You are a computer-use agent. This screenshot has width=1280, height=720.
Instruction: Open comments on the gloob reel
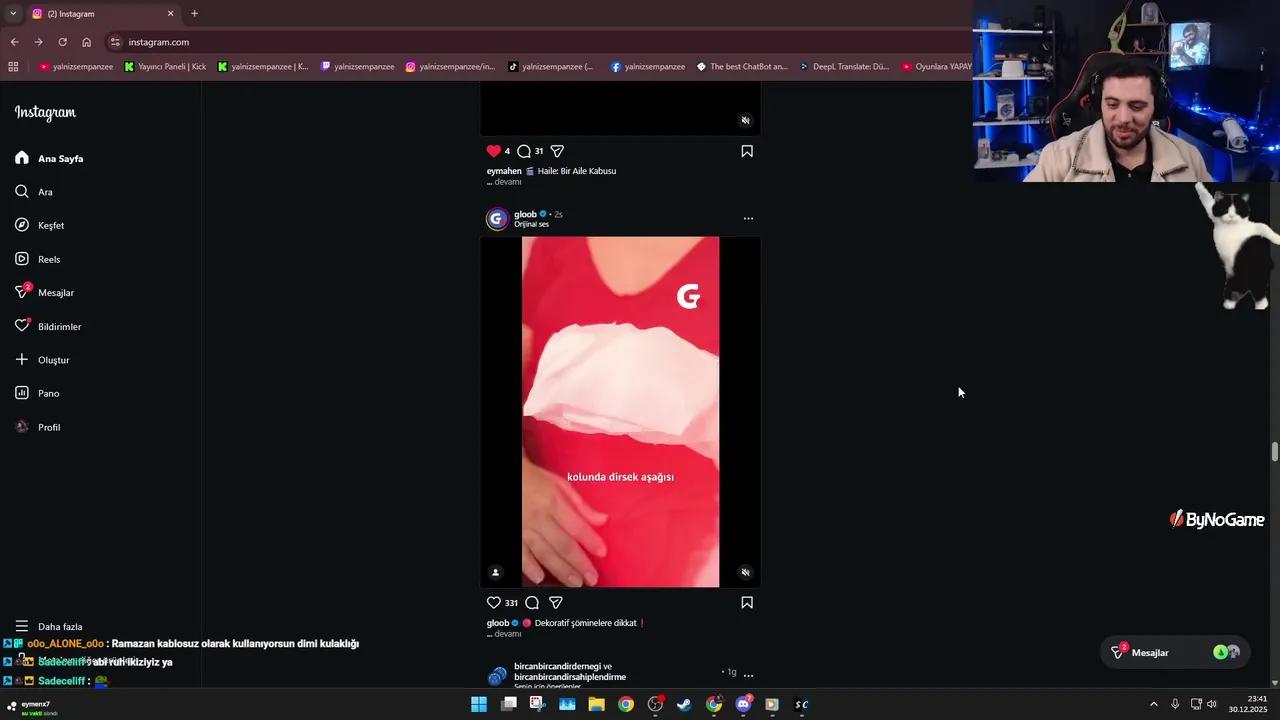[x=531, y=602]
